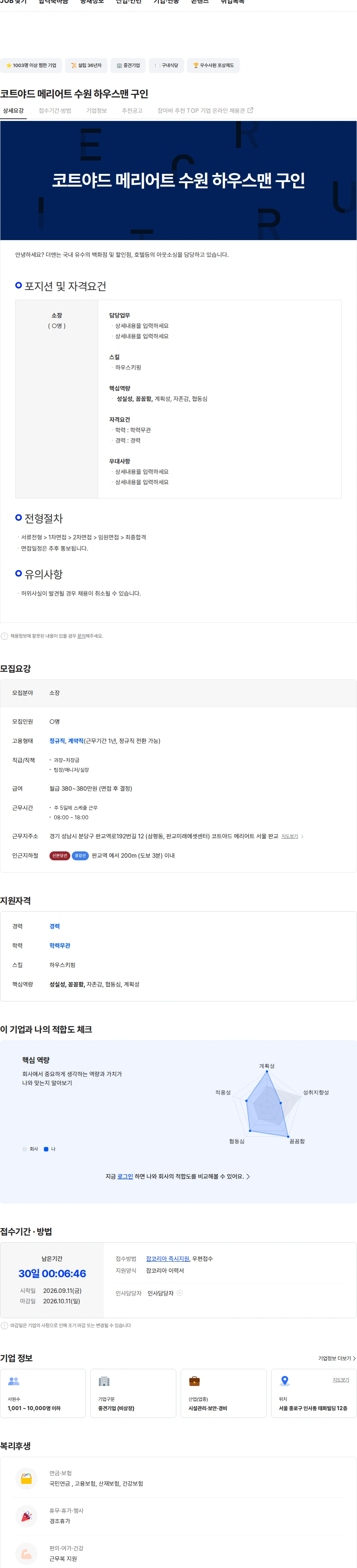Click the 08:00 ~ 18:00 working hours
Image resolution: width=357 pixels, height=1568 pixels.
point(71,818)
